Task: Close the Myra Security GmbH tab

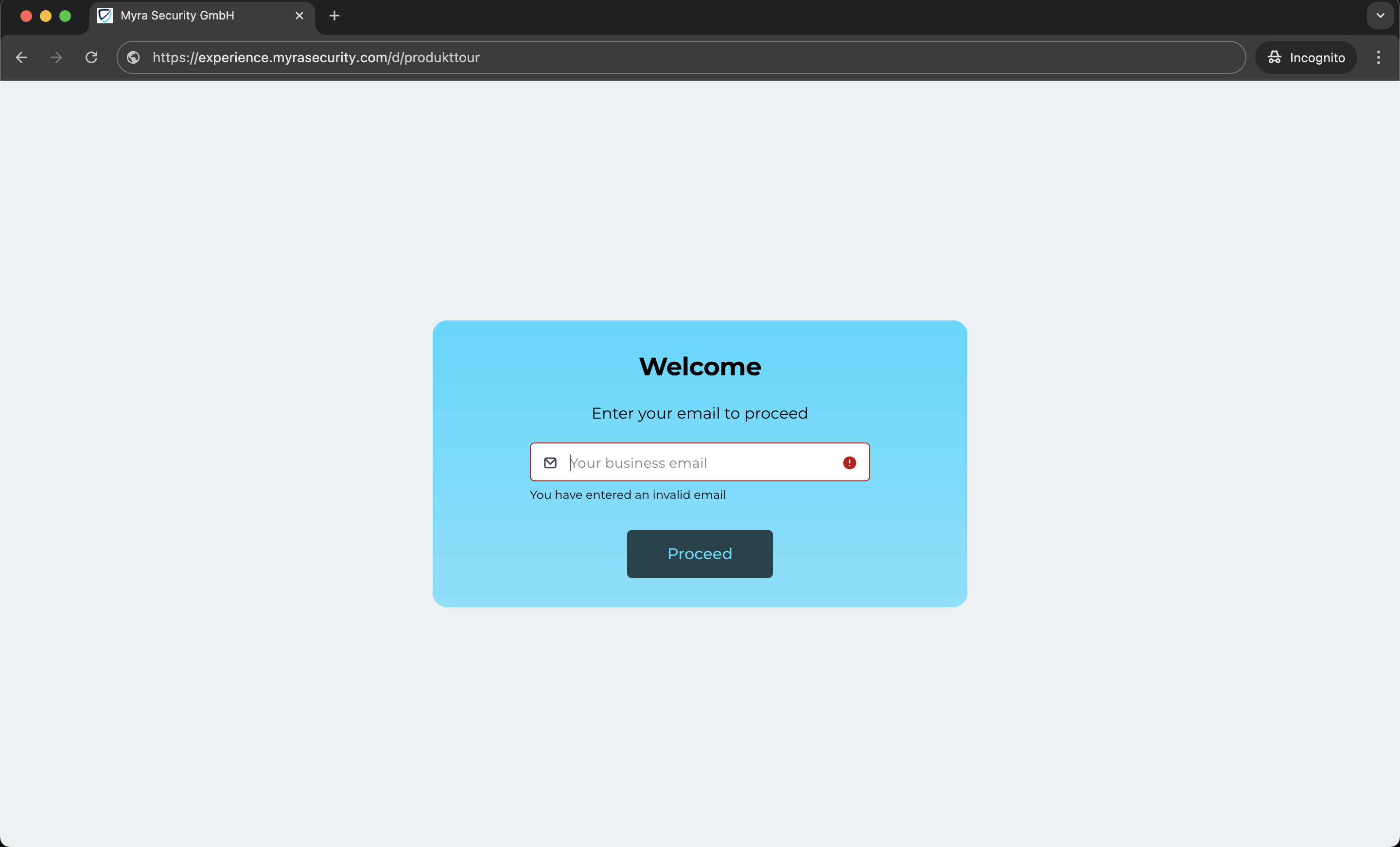Action: [299, 16]
